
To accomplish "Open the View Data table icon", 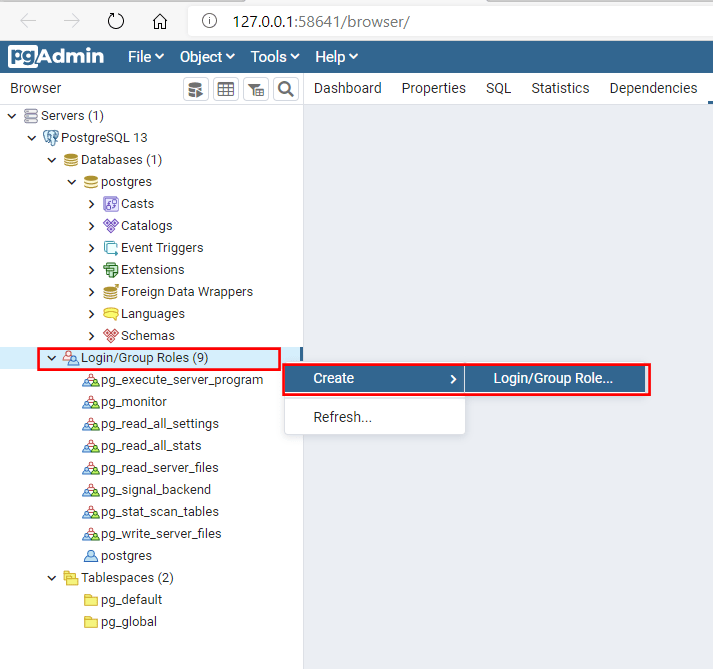I will (x=226, y=89).
